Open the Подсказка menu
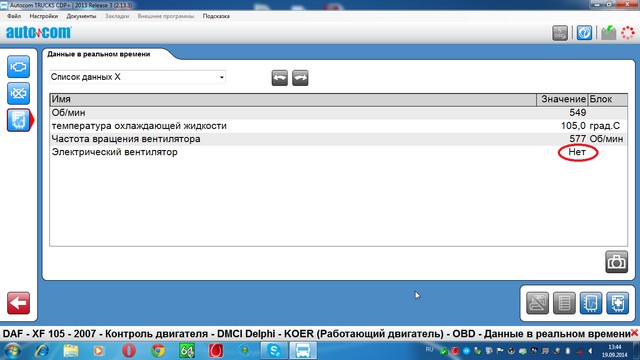The height and width of the screenshot is (360, 640). [x=216, y=16]
